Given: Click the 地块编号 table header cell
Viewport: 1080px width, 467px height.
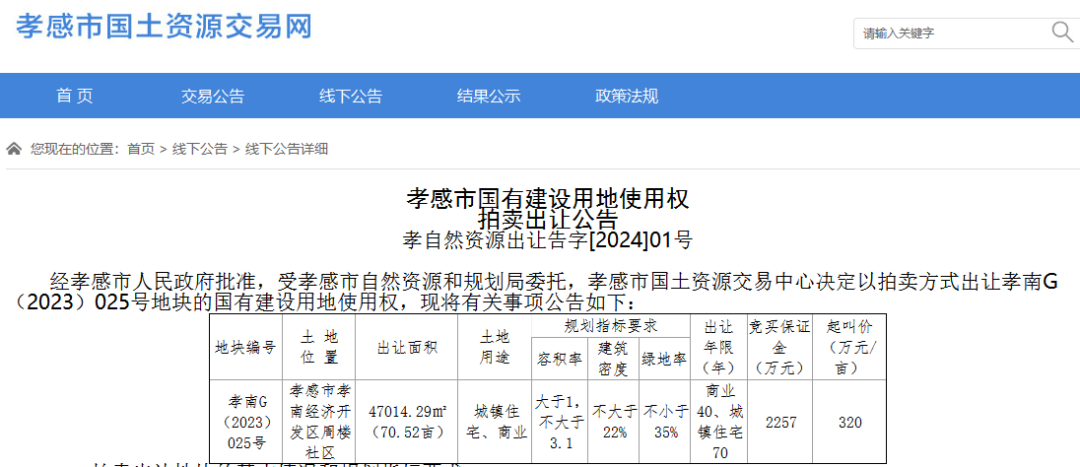Looking at the screenshot, I should pos(245,347).
